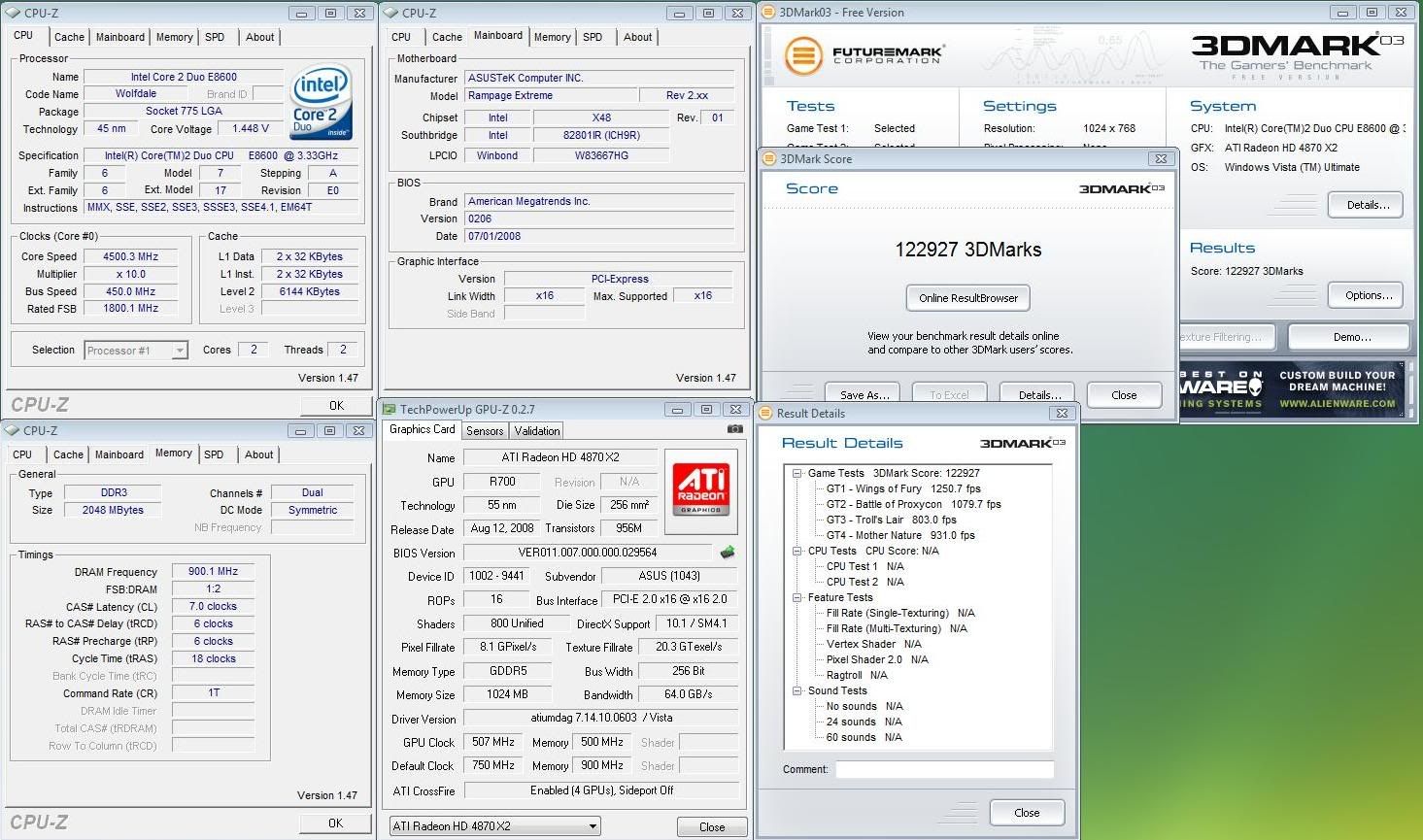1423x840 pixels.
Task: Click the 3DMark03 Gamers' Benchmark logo
Action: click(x=1298, y=56)
